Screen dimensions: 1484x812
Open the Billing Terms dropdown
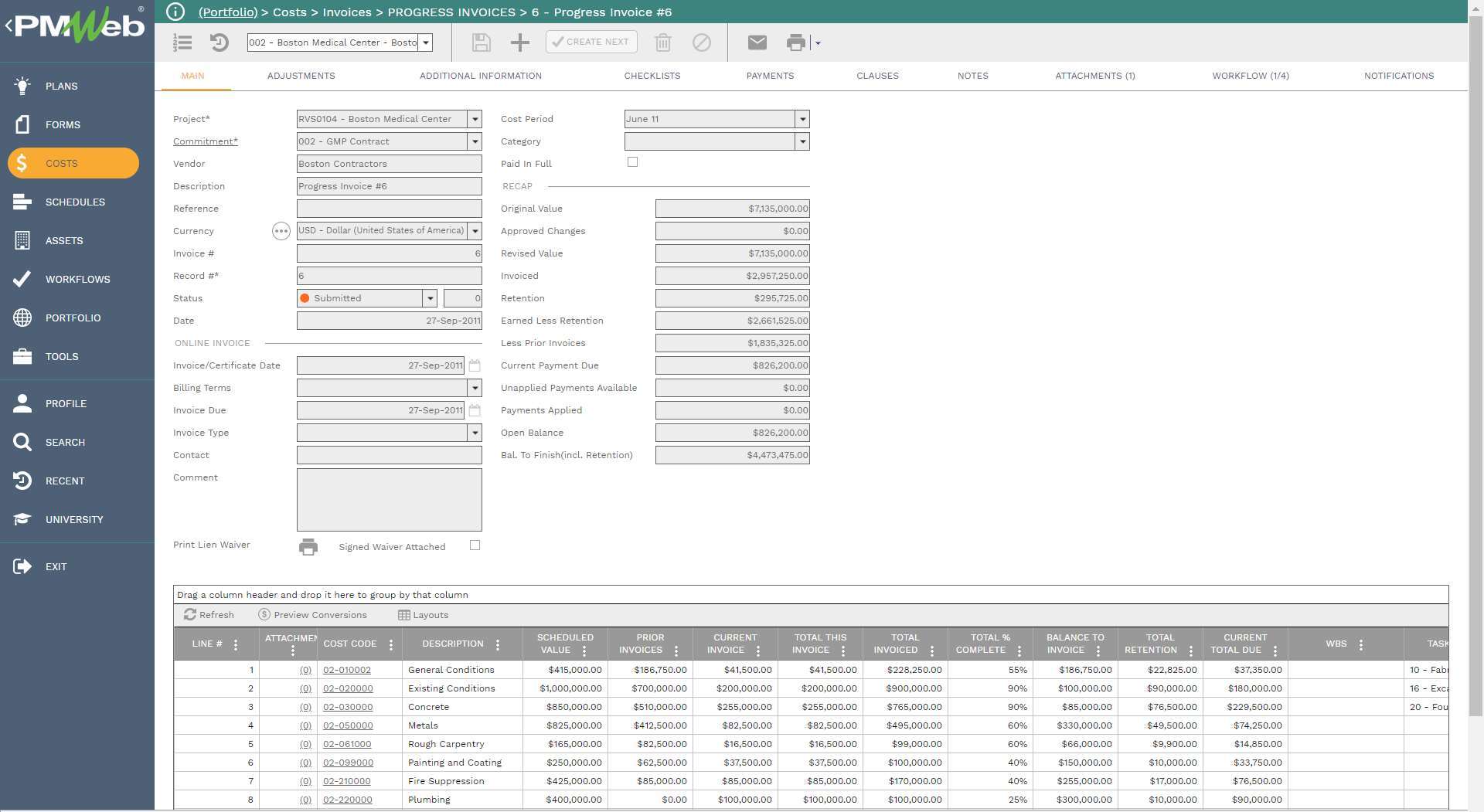[x=475, y=388]
